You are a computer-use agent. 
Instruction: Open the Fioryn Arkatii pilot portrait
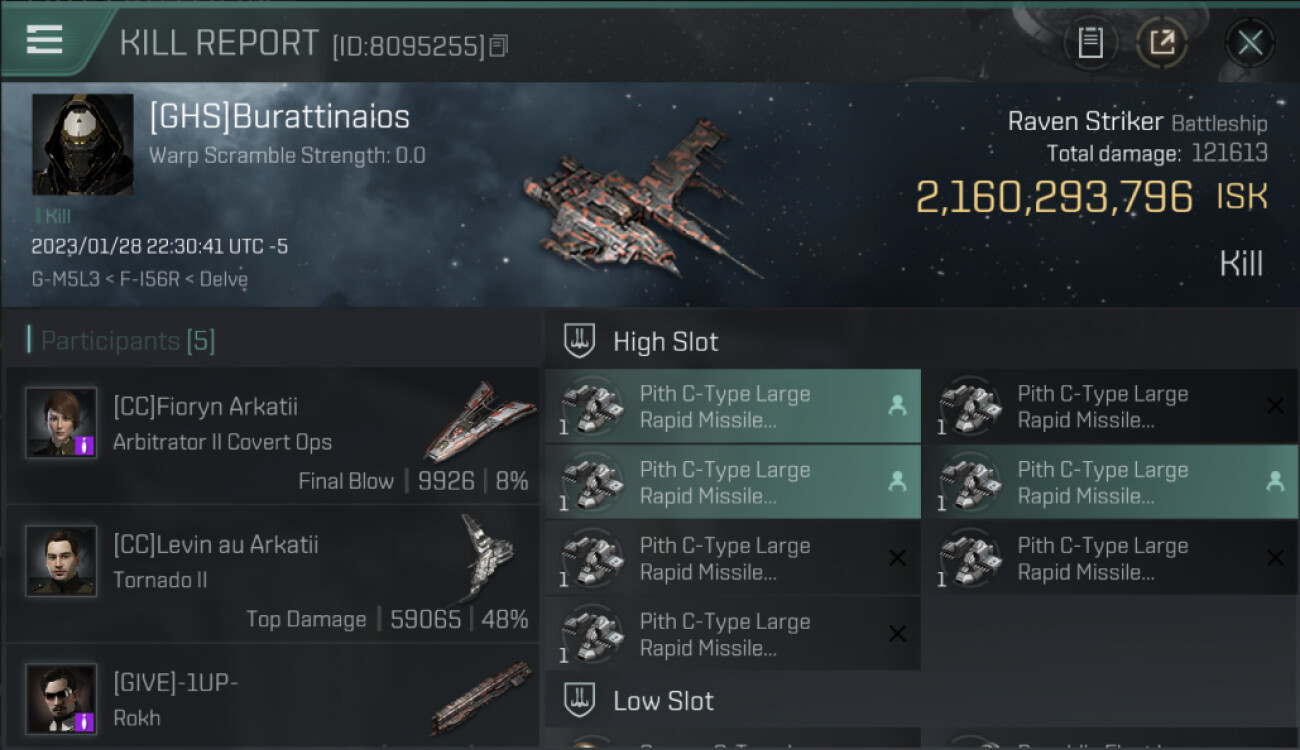click(61, 423)
